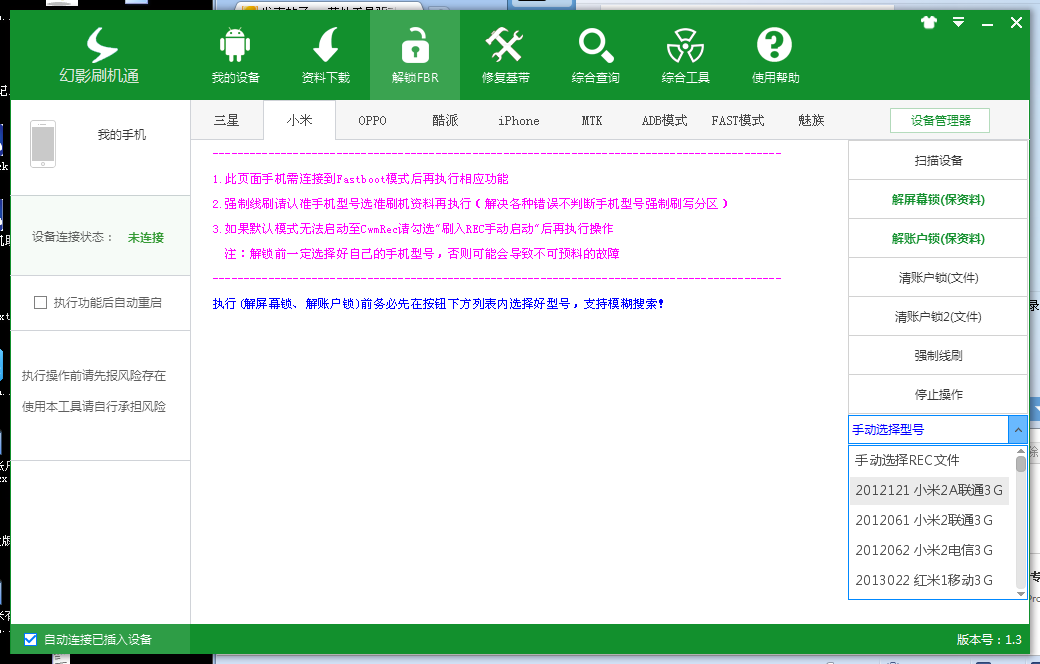
Task: Open the ADB模式 tab
Action: 665,120
